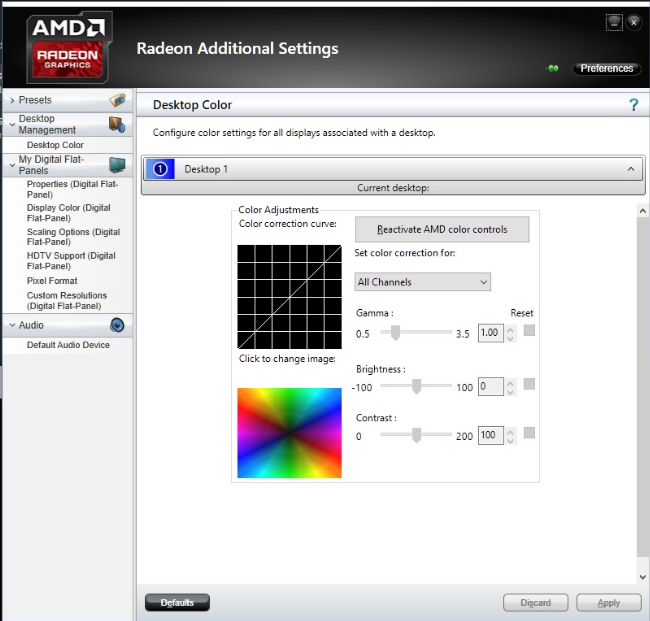Decrease Contrast value with down arrow
Viewport: 650px width, 621px height.
coord(510,440)
